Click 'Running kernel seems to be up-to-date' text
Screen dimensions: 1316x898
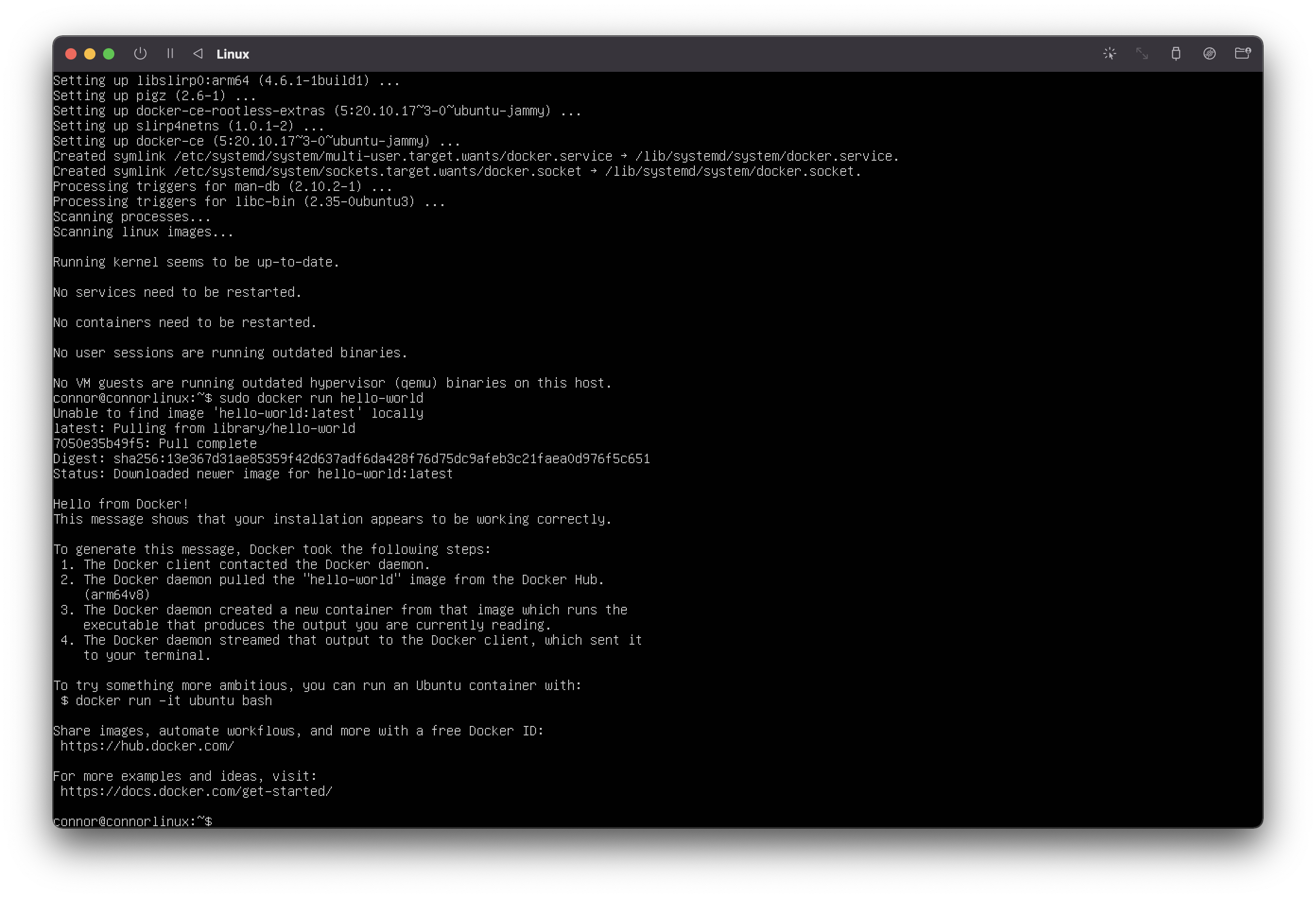click(196, 262)
